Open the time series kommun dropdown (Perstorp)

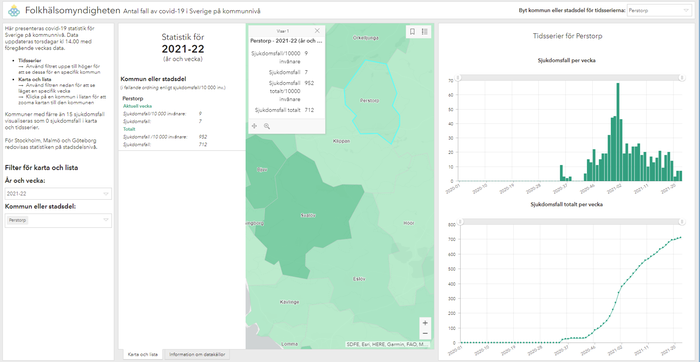[x=659, y=10]
